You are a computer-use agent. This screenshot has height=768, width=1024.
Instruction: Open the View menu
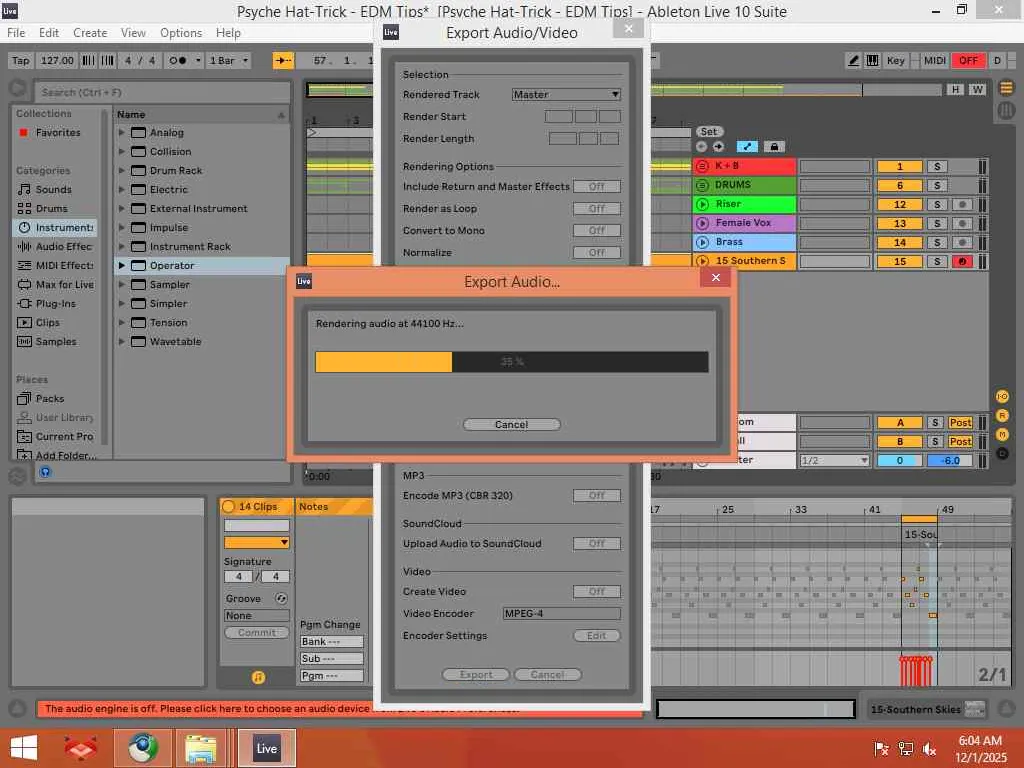click(133, 33)
